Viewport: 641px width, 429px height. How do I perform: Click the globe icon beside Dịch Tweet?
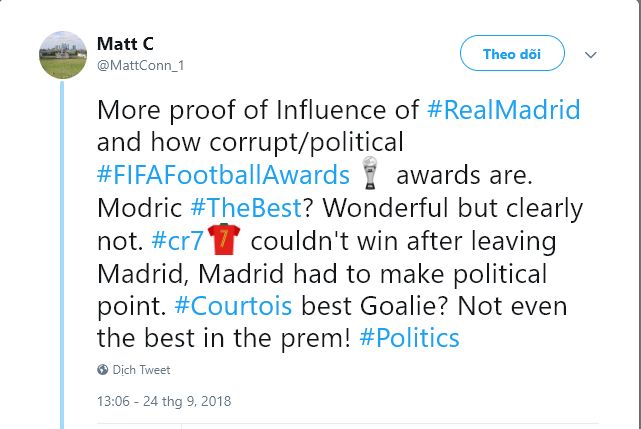[102, 370]
